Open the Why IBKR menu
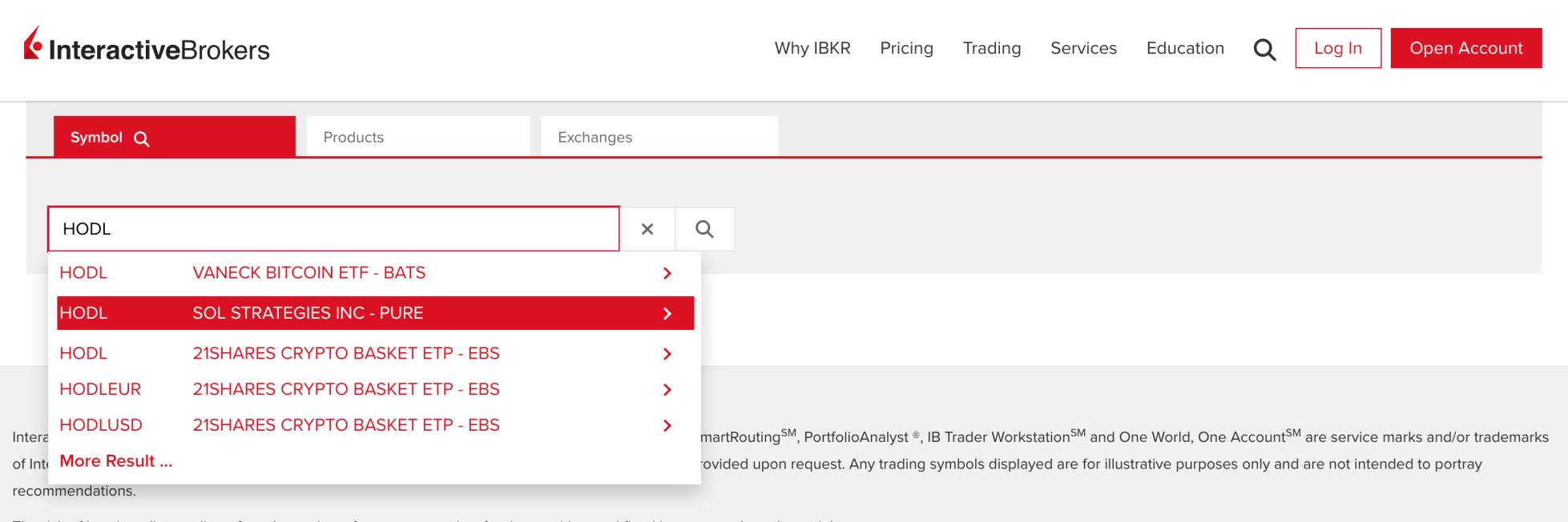The height and width of the screenshot is (522, 1568). pos(812,48)
